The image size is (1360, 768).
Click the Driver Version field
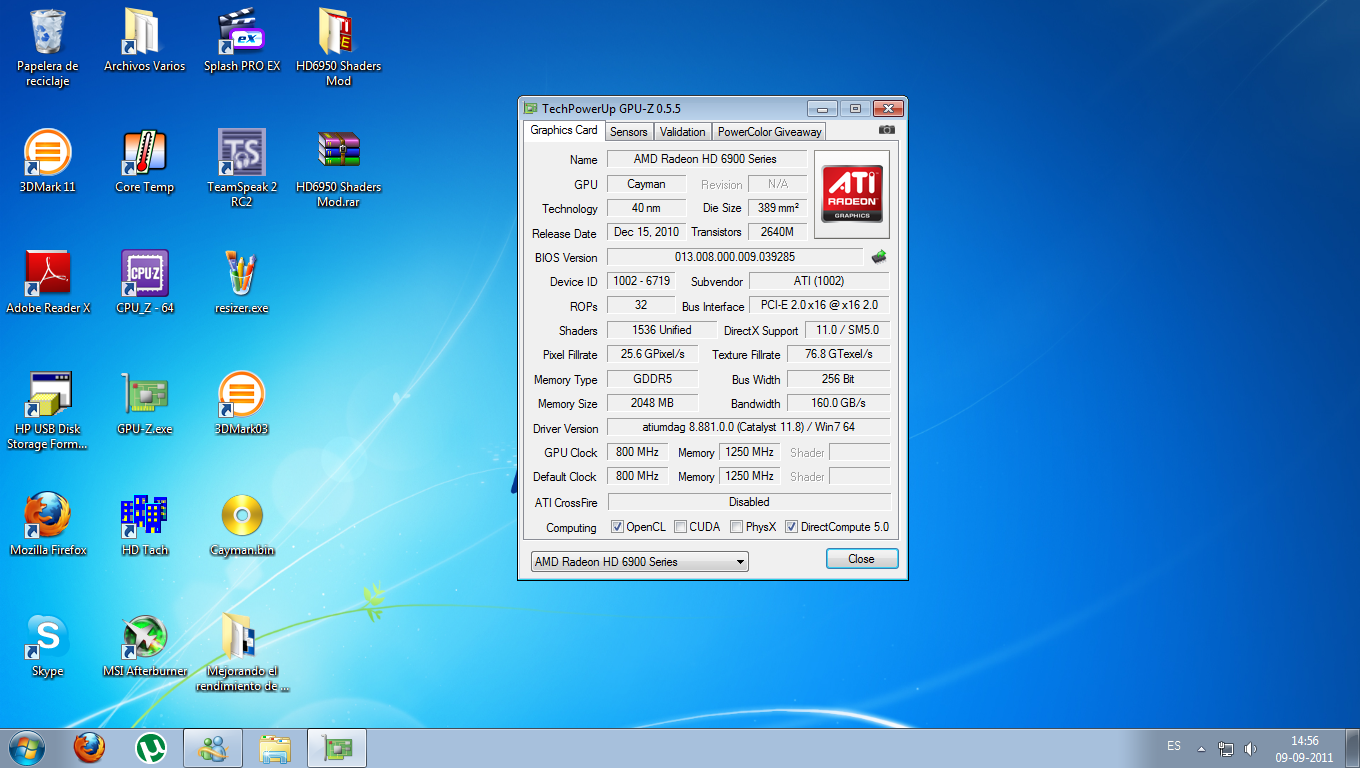[749, 428]
